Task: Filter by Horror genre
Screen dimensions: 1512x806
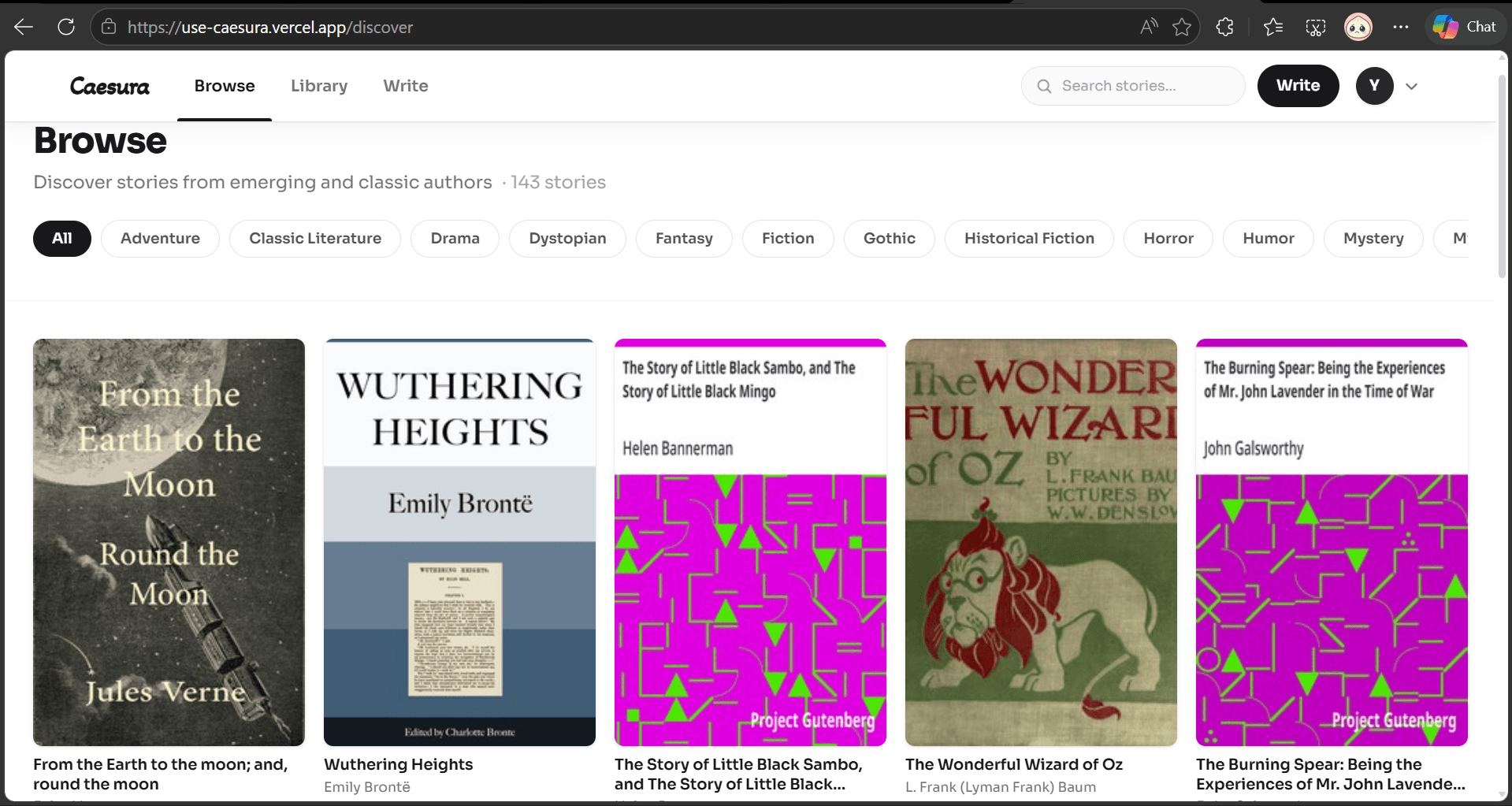Action: 1168,239
